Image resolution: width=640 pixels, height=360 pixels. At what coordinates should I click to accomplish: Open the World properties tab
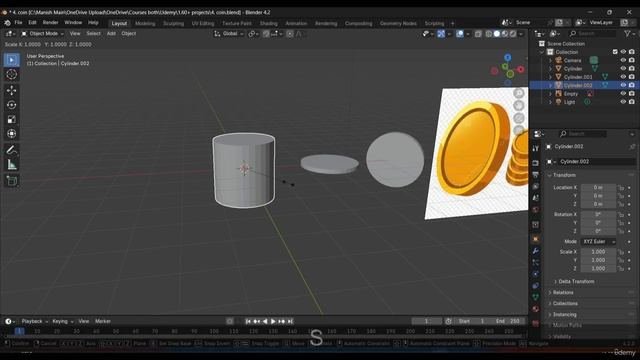coord(536,210)
